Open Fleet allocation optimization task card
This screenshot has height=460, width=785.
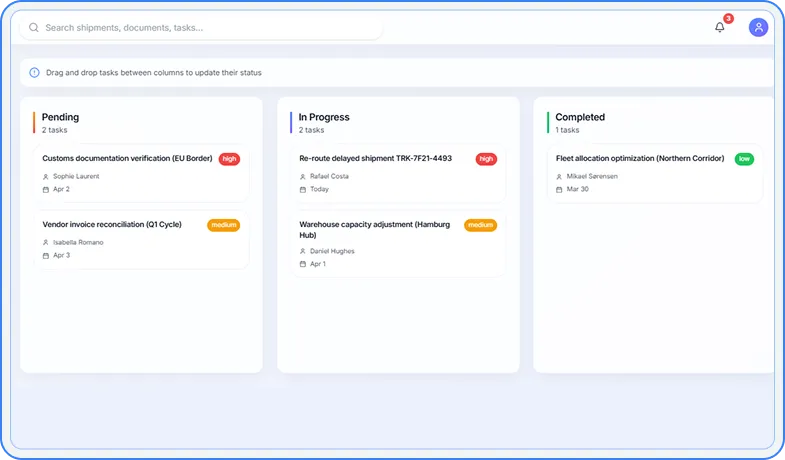tap(640, 158)
